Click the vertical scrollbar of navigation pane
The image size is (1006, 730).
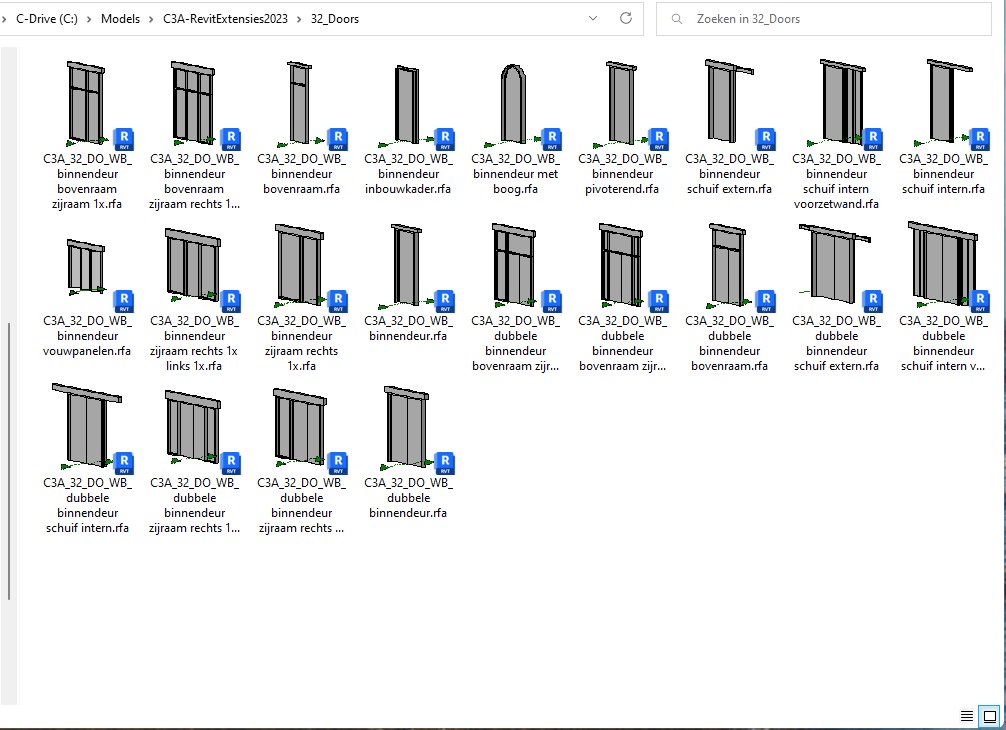pyautogui.click(x=9, y=460)
